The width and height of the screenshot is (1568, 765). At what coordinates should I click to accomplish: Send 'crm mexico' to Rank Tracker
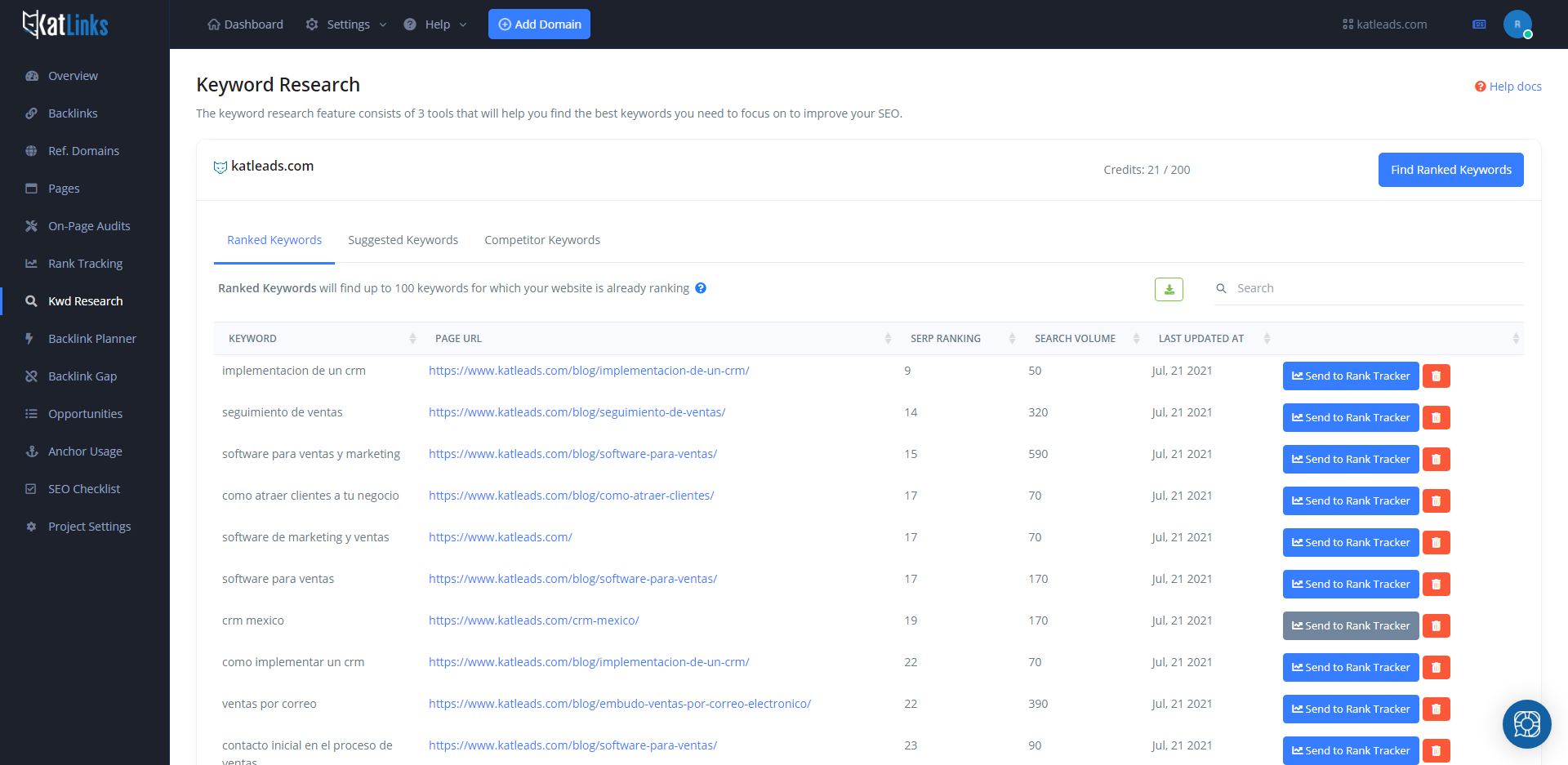coord(1351,626)
